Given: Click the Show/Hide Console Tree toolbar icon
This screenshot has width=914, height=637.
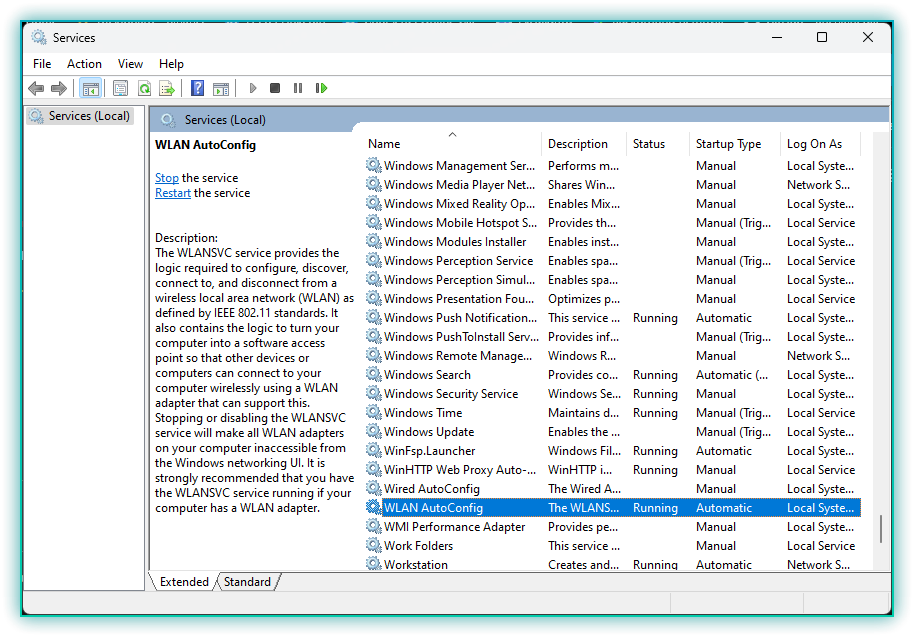Looking at the screenshot, I should (x=91, y=88).
